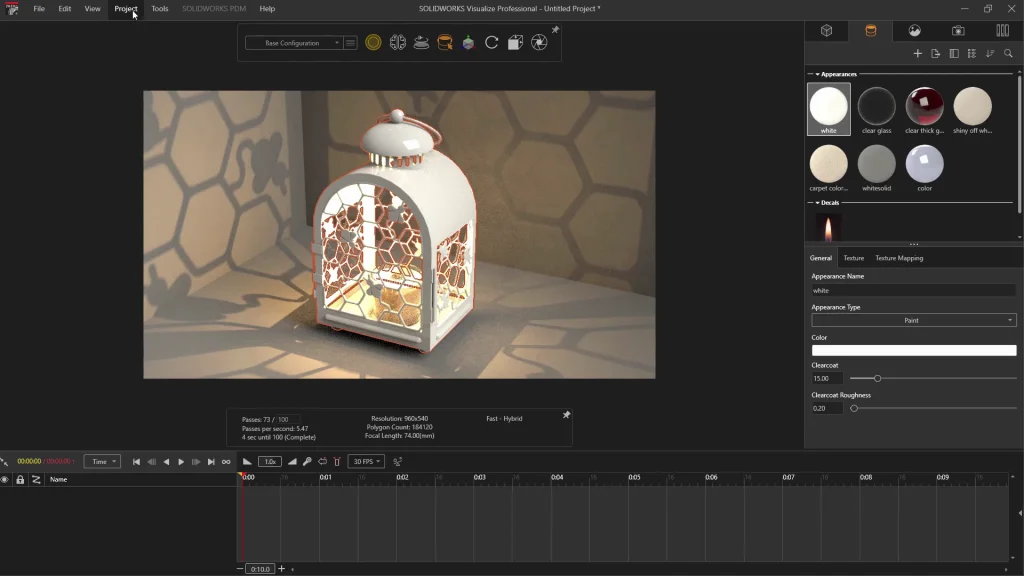Click the search icon in the Appearances panel
The image size is (1024, 576).
click(x=1008, y=53)
